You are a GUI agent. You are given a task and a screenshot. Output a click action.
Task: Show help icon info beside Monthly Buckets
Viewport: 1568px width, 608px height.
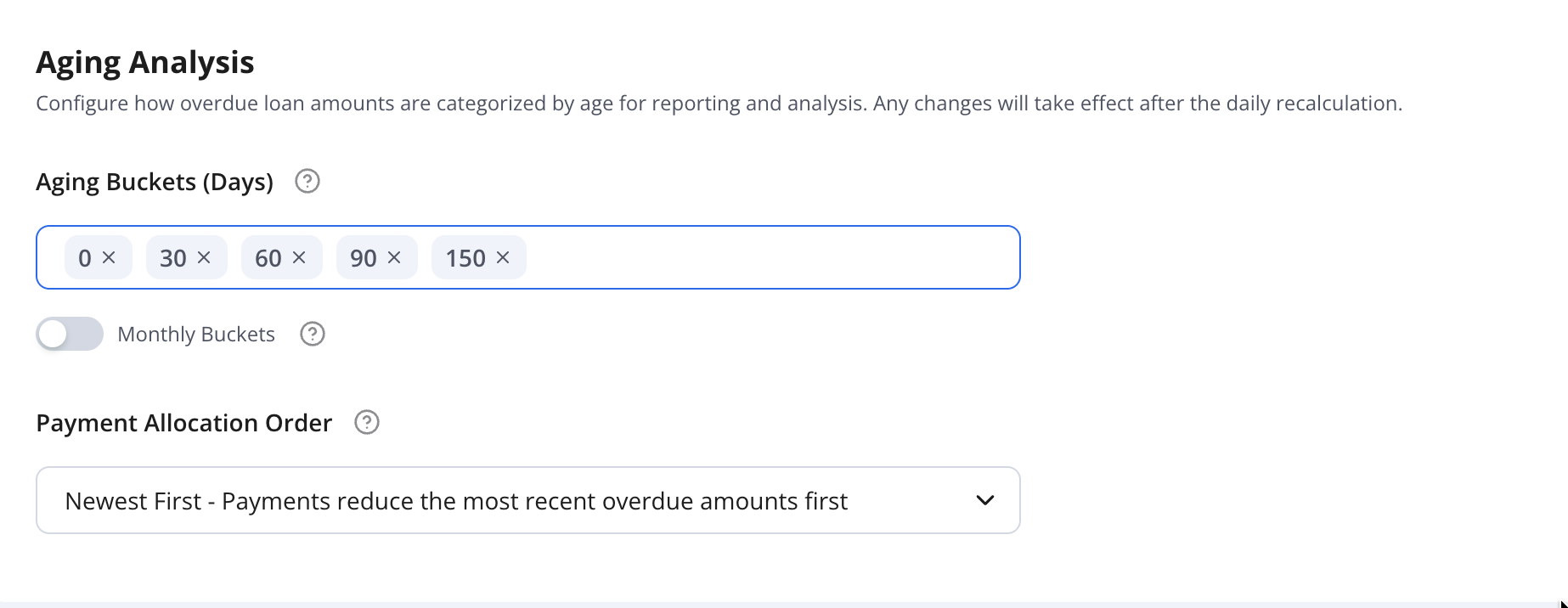(313, 335)
